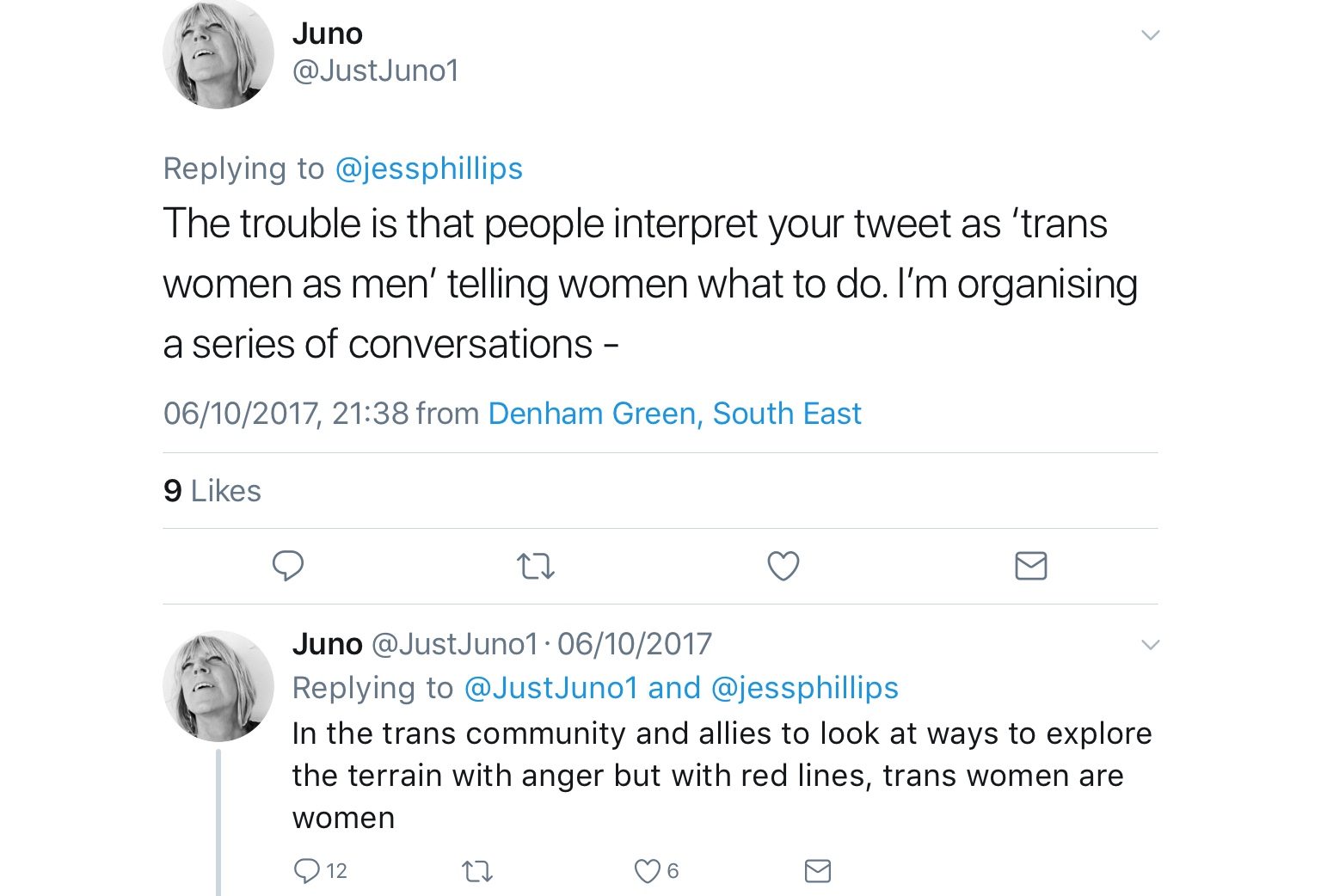Open the Denham Green, South East location

tap(674, 414)
